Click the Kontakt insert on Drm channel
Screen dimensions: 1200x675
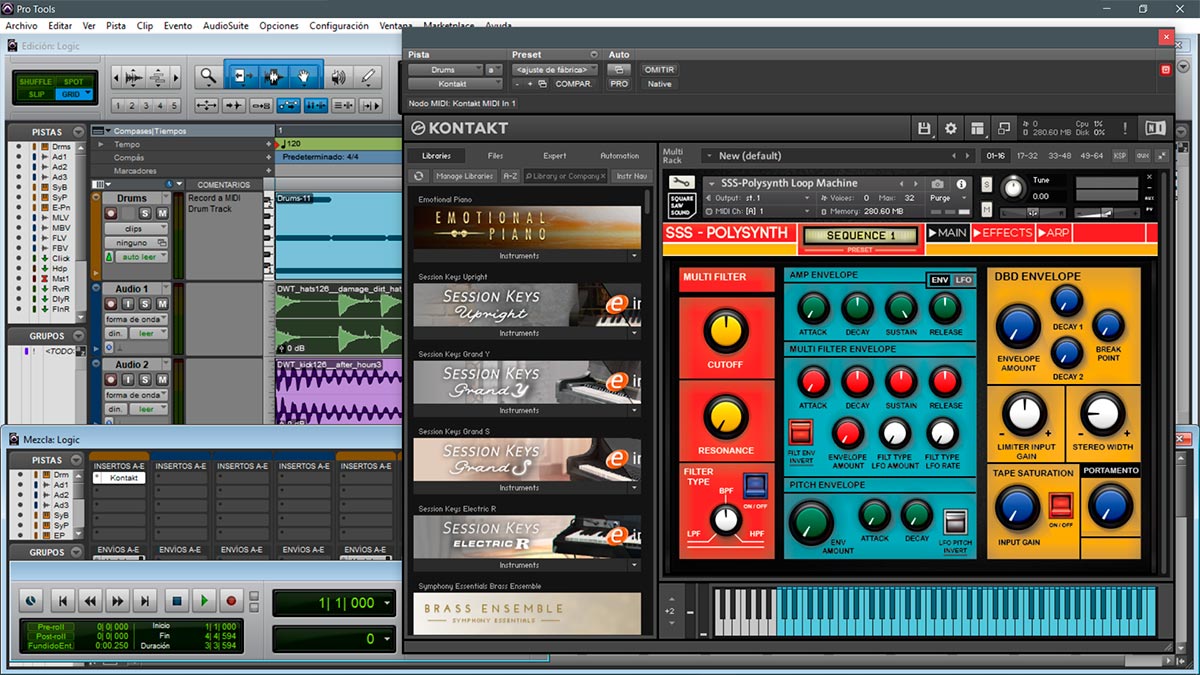pos(119,478)
